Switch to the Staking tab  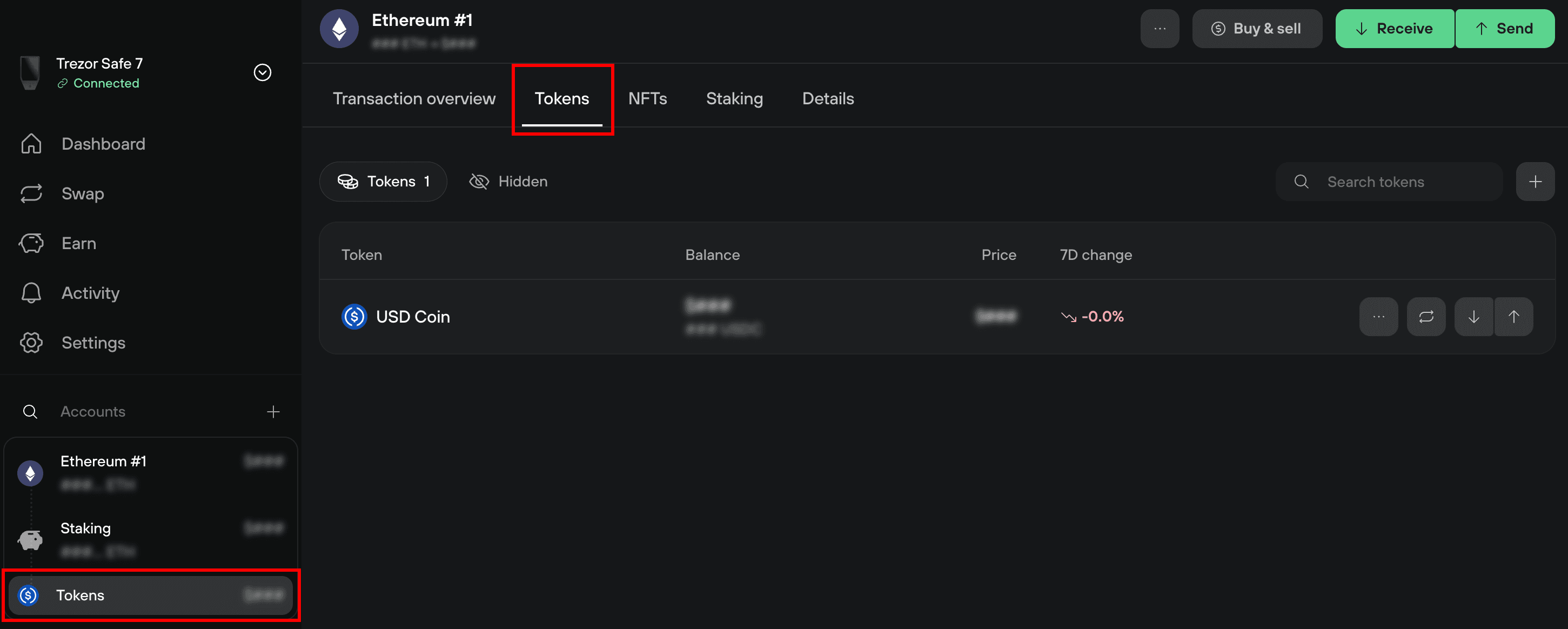(734, 99)
